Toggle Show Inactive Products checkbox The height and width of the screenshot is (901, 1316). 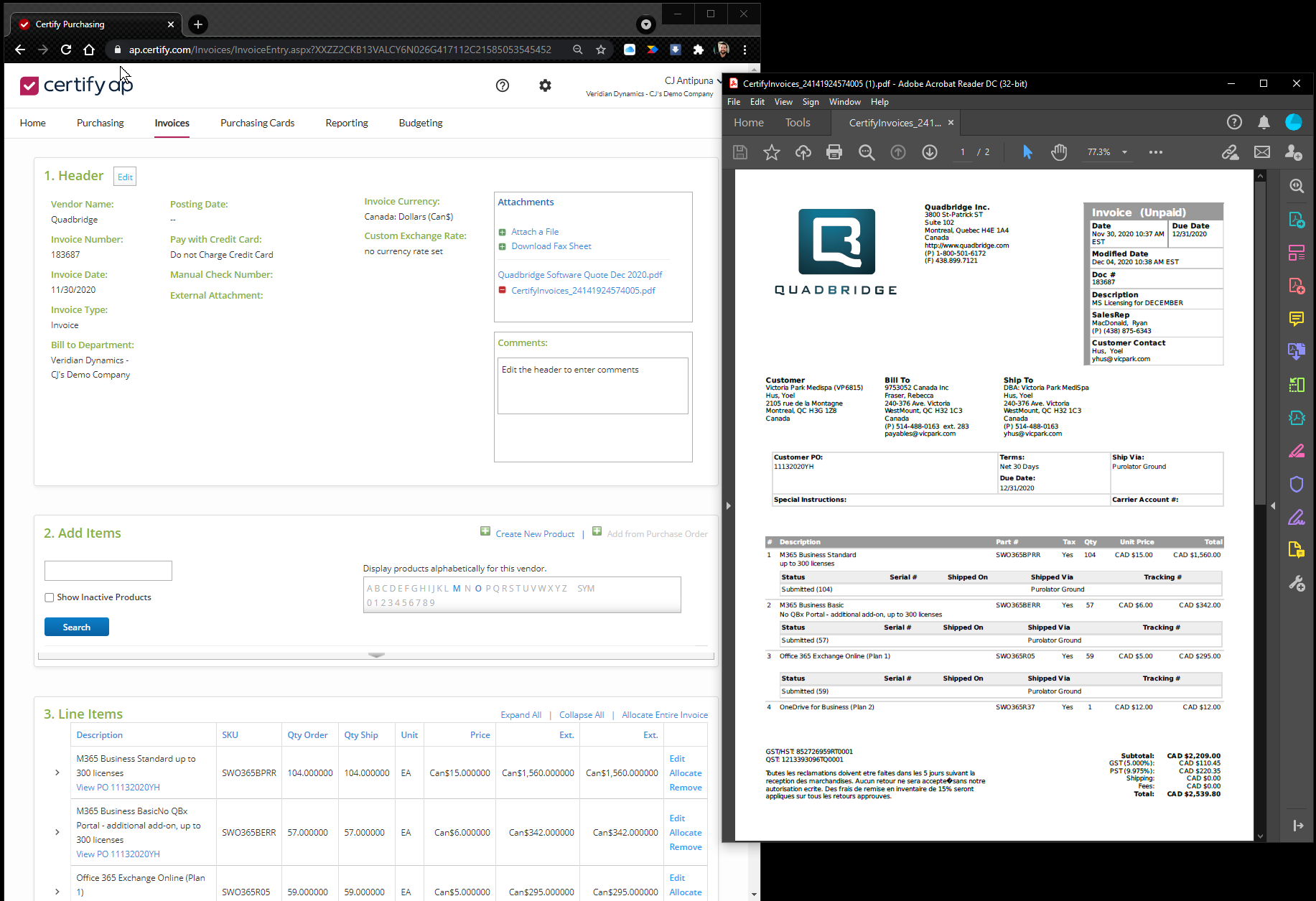[x=50, y=597]
